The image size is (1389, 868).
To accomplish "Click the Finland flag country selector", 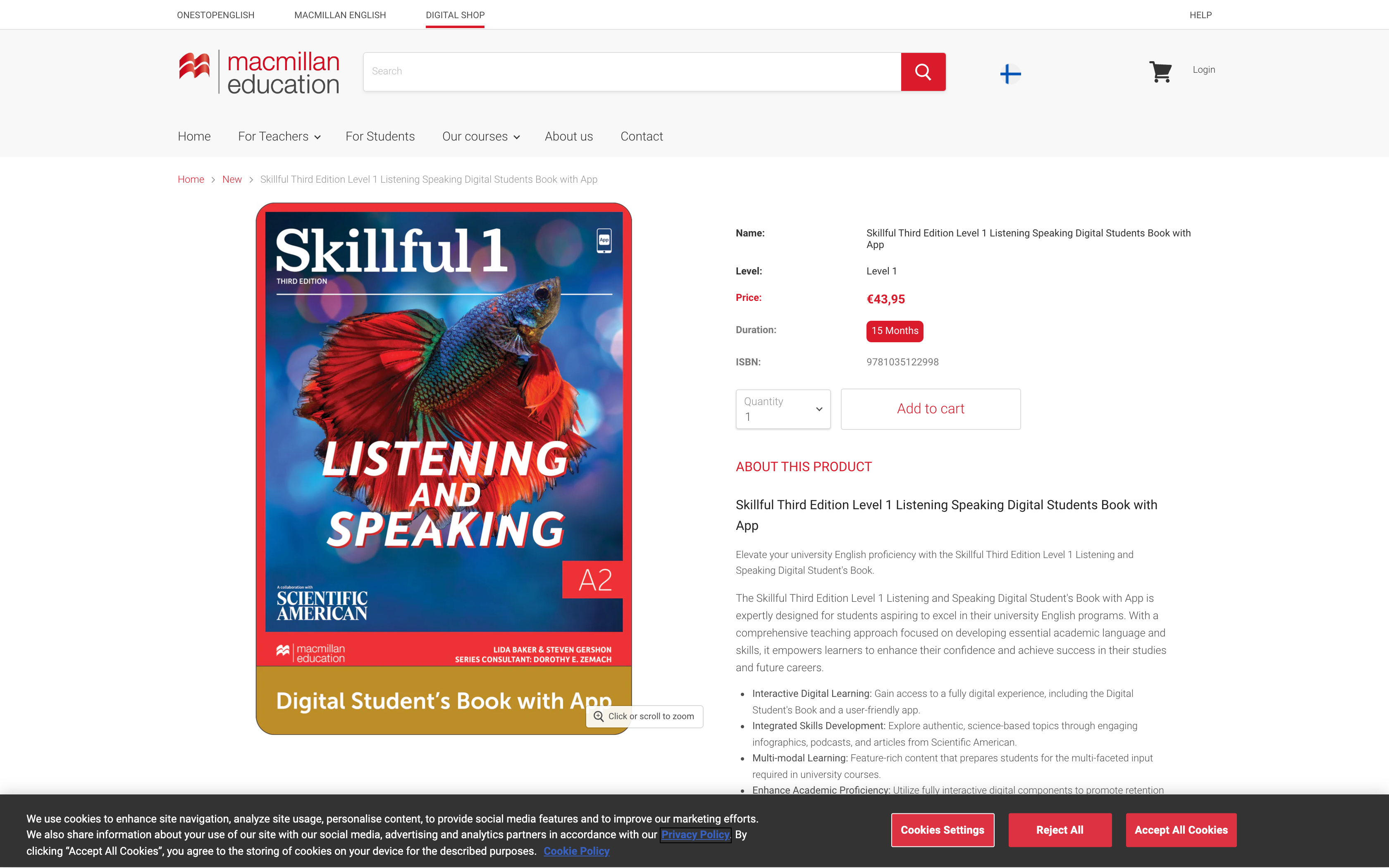I will coord(1010,73).
